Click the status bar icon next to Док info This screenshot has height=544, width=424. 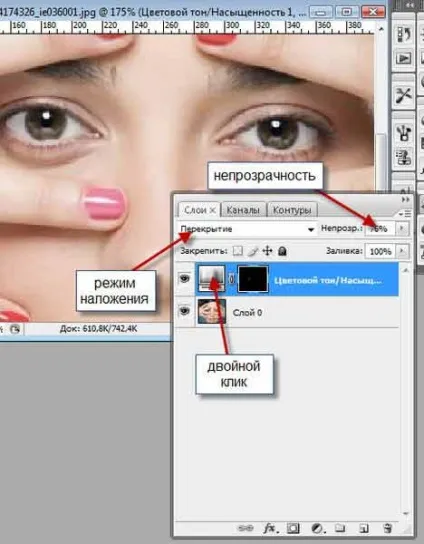tap(14, 329)
